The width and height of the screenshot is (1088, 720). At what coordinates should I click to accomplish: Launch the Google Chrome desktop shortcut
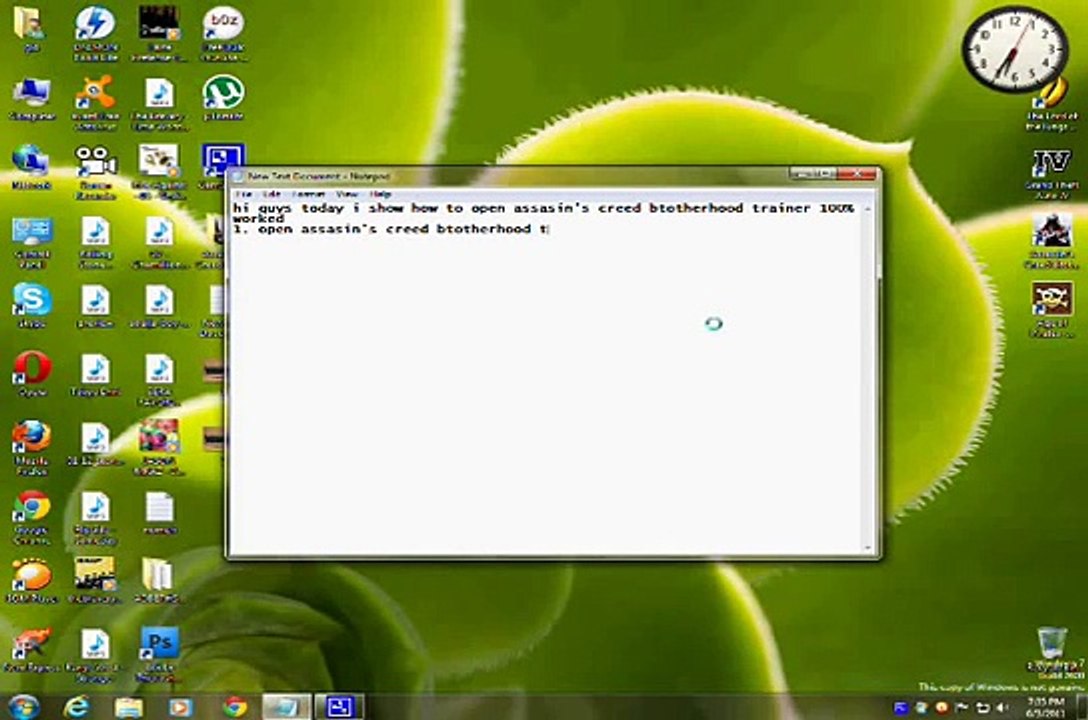[x=31, y=517]
